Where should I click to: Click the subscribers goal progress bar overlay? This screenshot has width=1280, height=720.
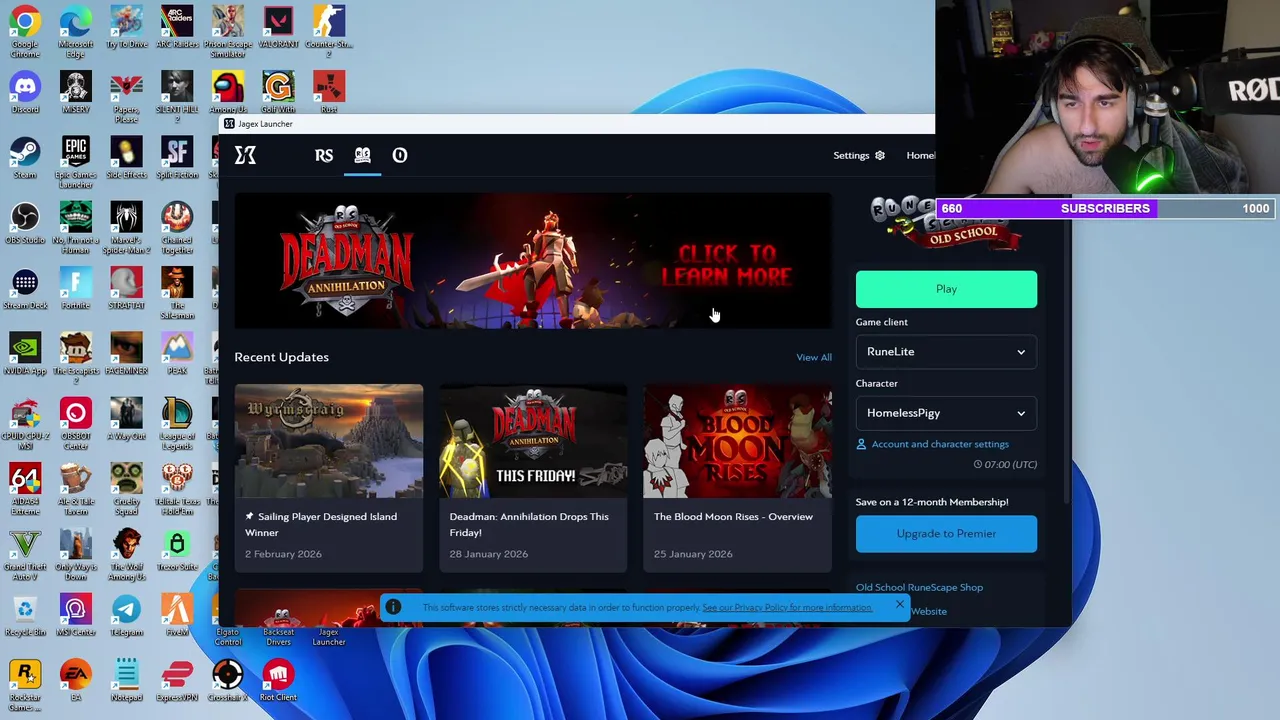[1107, 208]
